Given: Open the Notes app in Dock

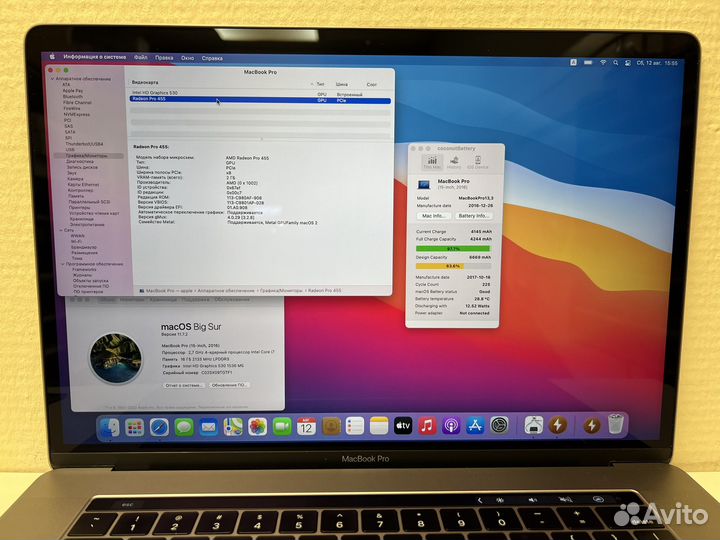Looking at the screenshot, I should (x=379, y=427).
